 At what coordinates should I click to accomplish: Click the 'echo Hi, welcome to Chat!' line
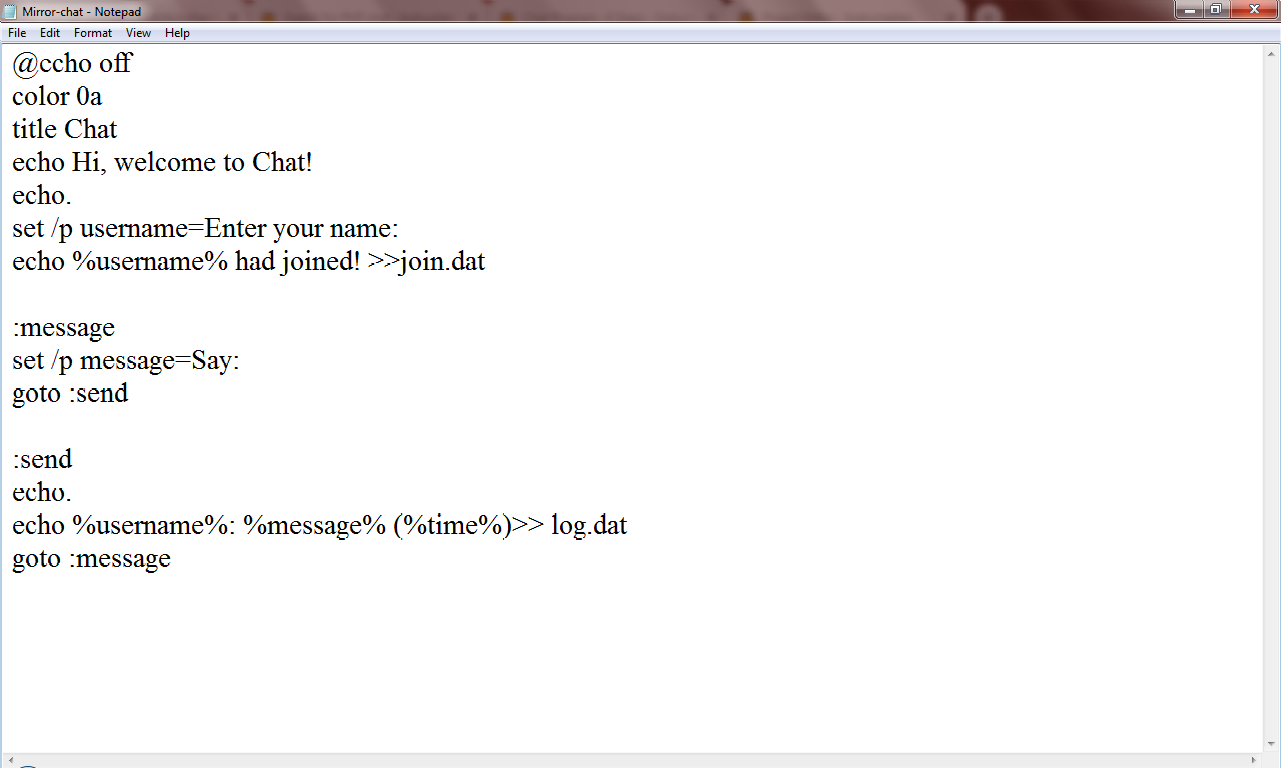[x=163, y=162]
